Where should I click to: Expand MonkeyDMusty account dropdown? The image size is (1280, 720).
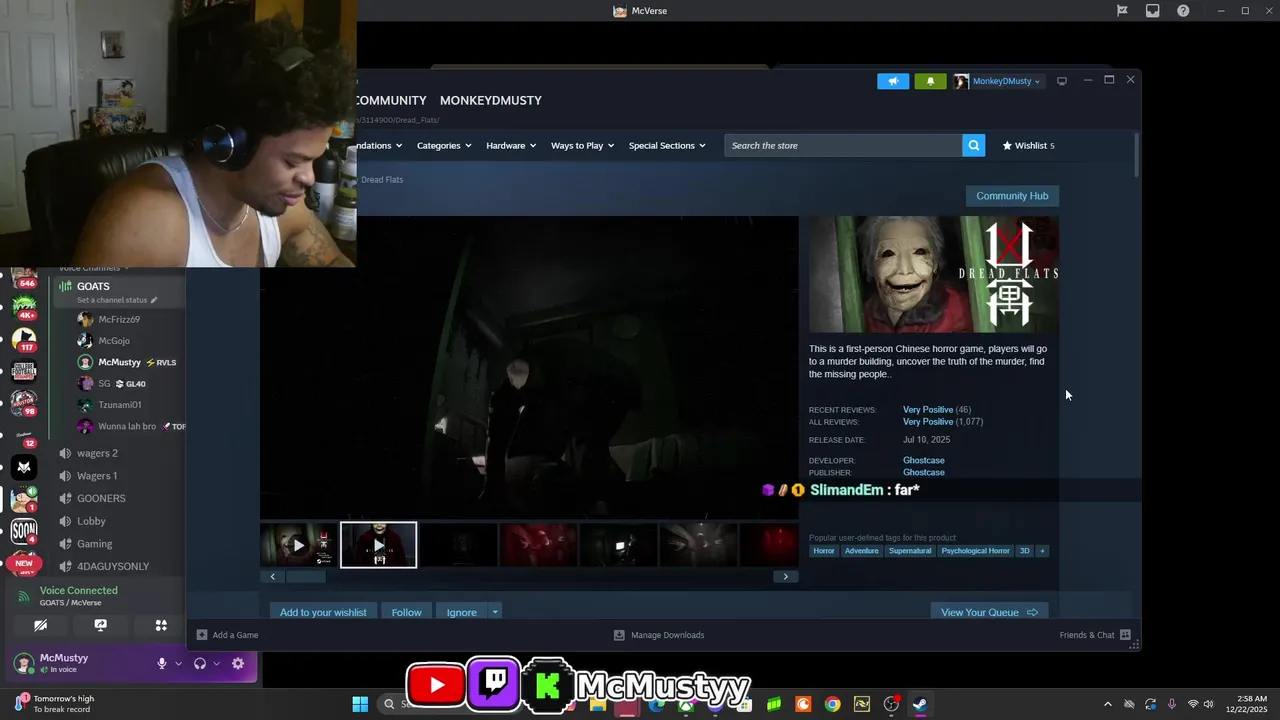(x=1037, y=81)
